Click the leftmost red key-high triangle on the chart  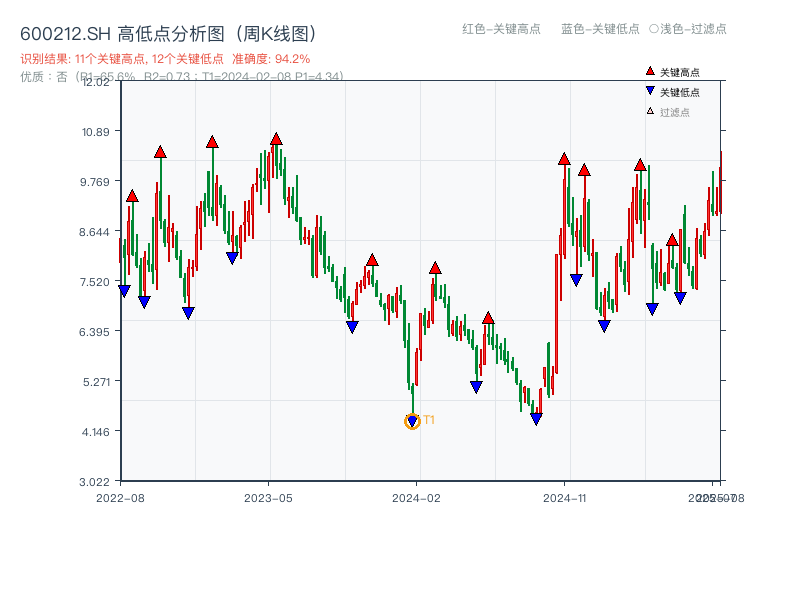(x=131, y=197)
